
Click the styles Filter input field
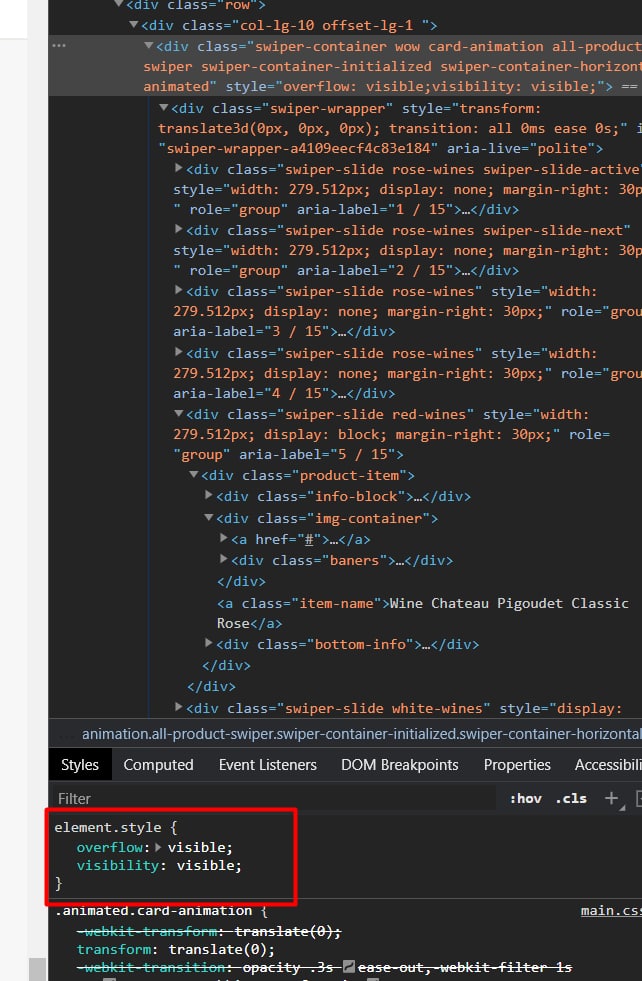[275, 799]
